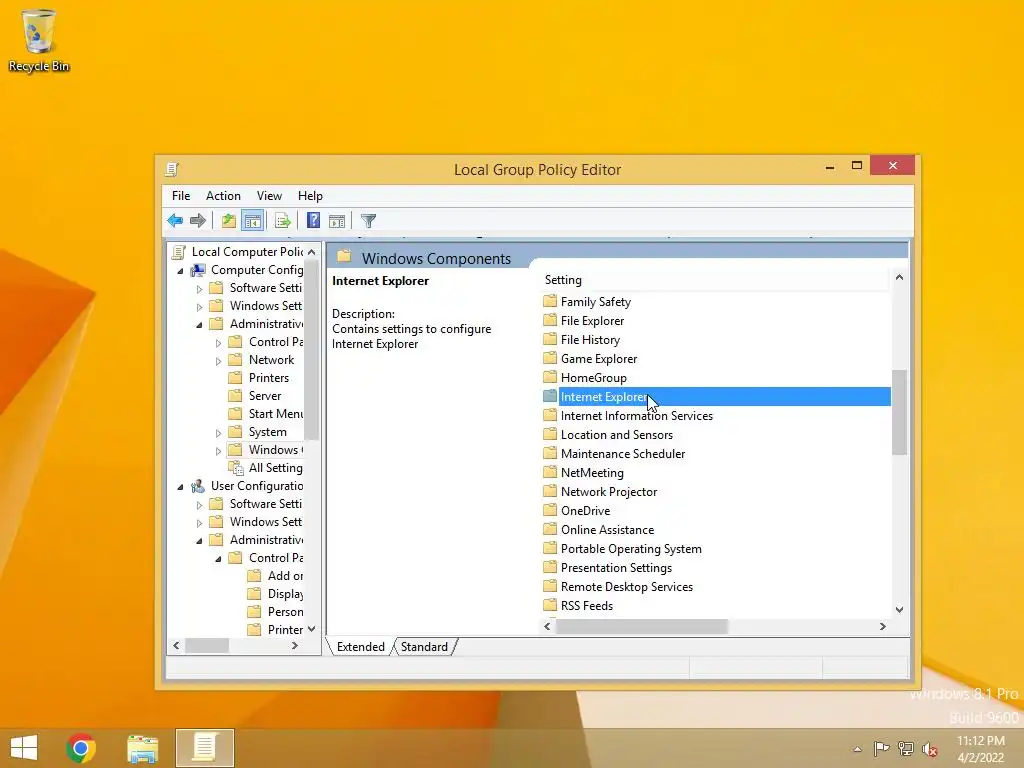Click the muted speaker tray icon

tap(930, 749)
